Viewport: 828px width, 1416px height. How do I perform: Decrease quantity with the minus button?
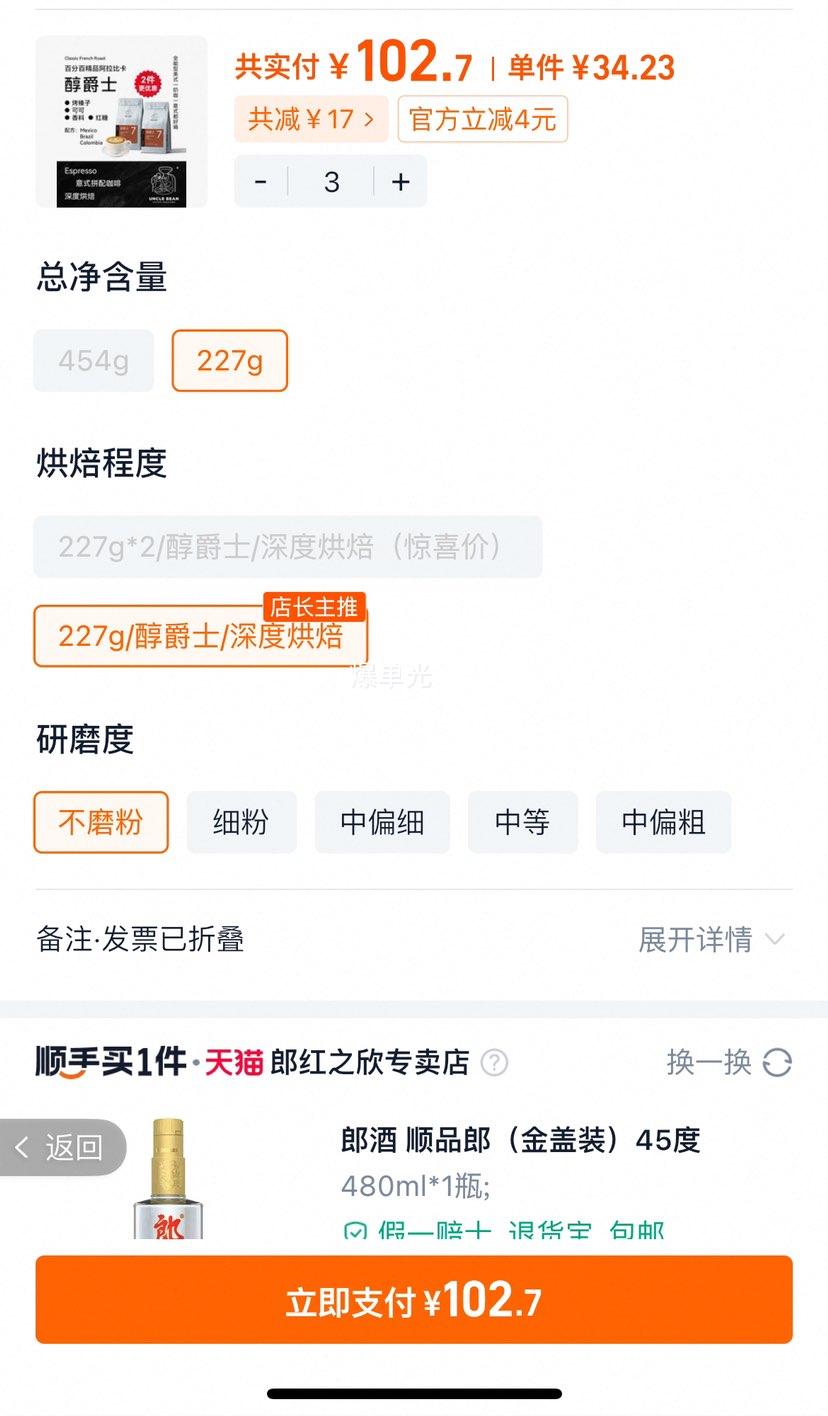point(261,181)
